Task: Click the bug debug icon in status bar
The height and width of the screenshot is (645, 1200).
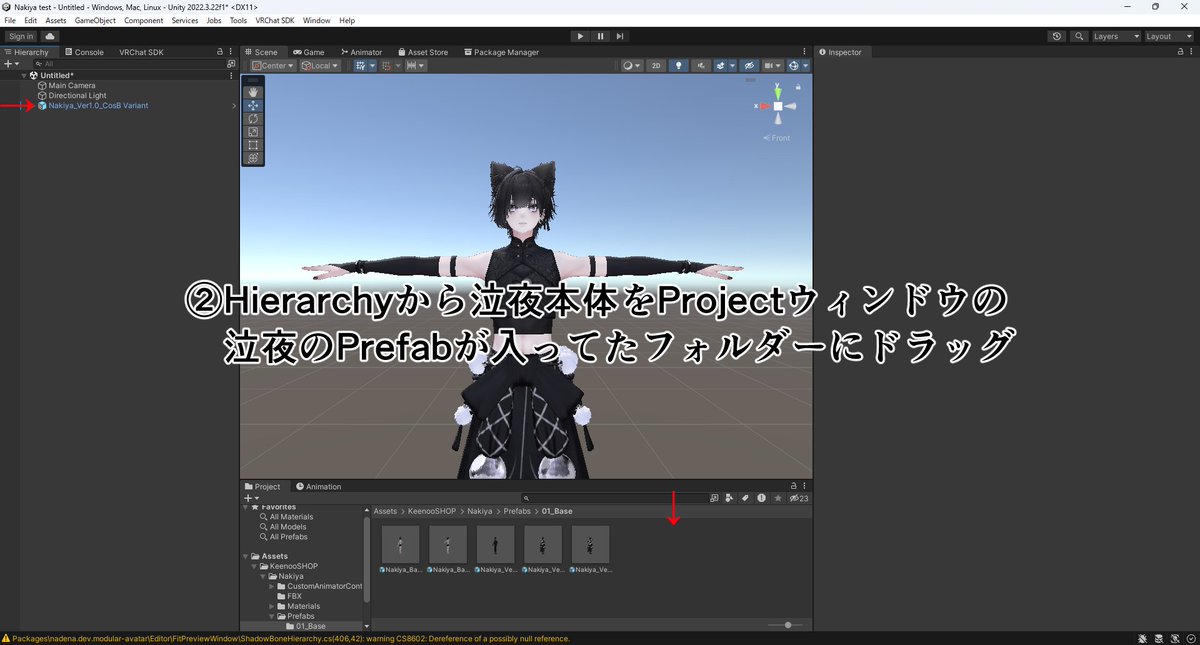Action: (1142, 637)
